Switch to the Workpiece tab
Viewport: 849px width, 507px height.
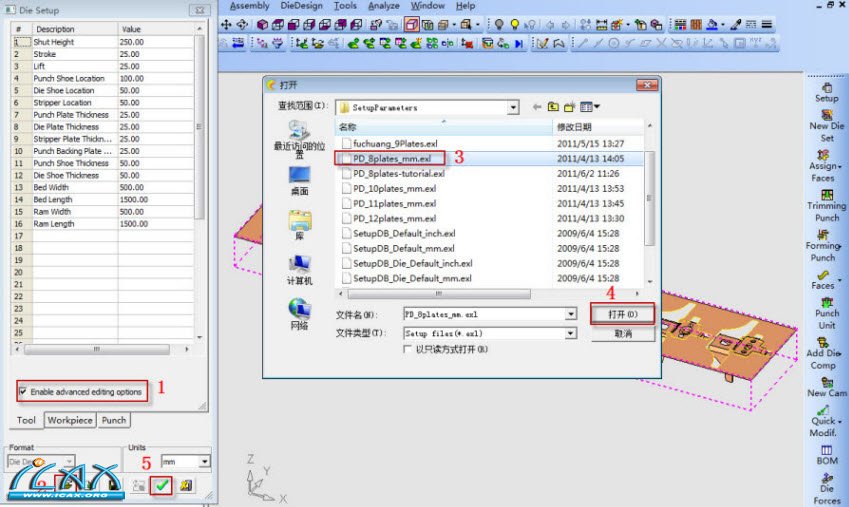pos(70,420)
